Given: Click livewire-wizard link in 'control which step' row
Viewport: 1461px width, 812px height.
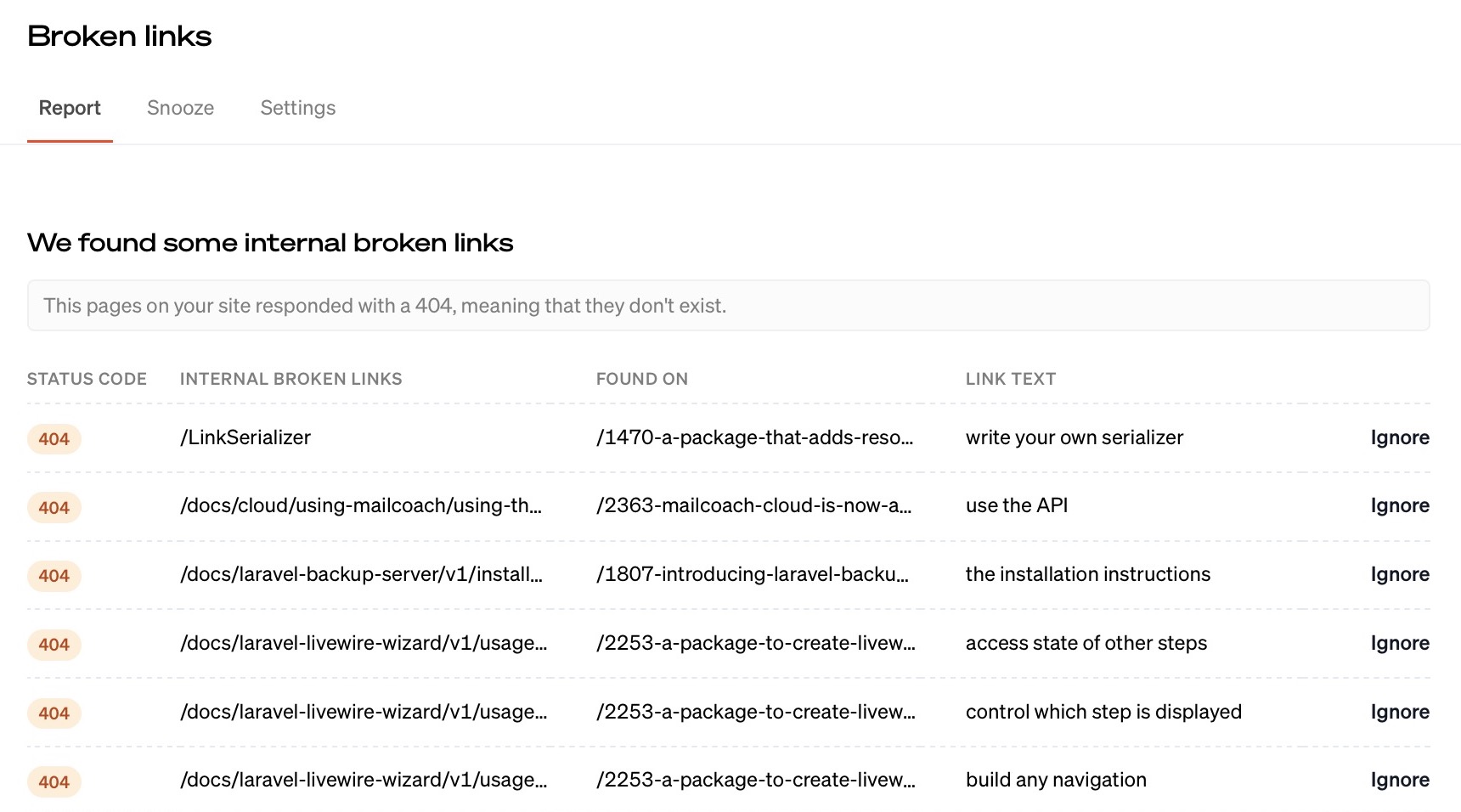Looking at the screenshot, I should pos(364,712).
